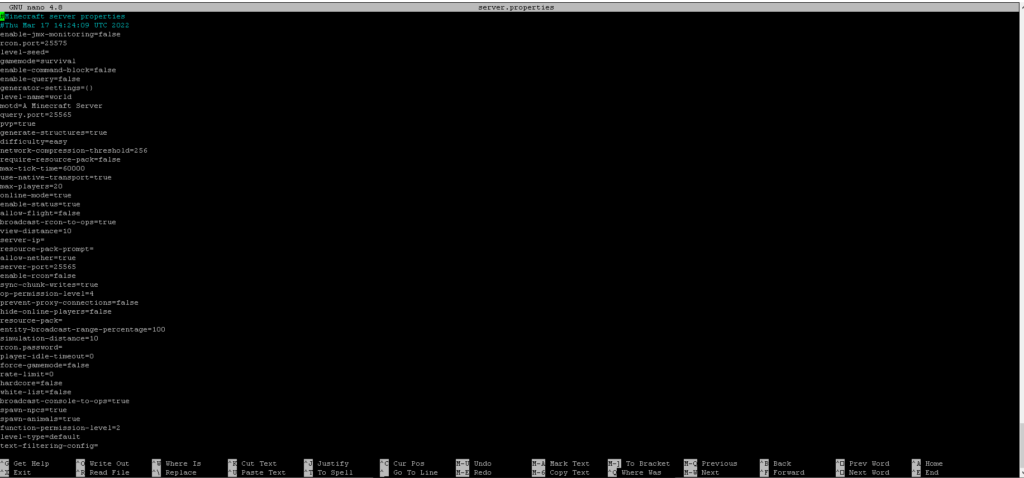Image resolution: width=1024 pixels, height=478 pixels.
Task: Click the difficulty=easy line
Action: coord(33,142)
